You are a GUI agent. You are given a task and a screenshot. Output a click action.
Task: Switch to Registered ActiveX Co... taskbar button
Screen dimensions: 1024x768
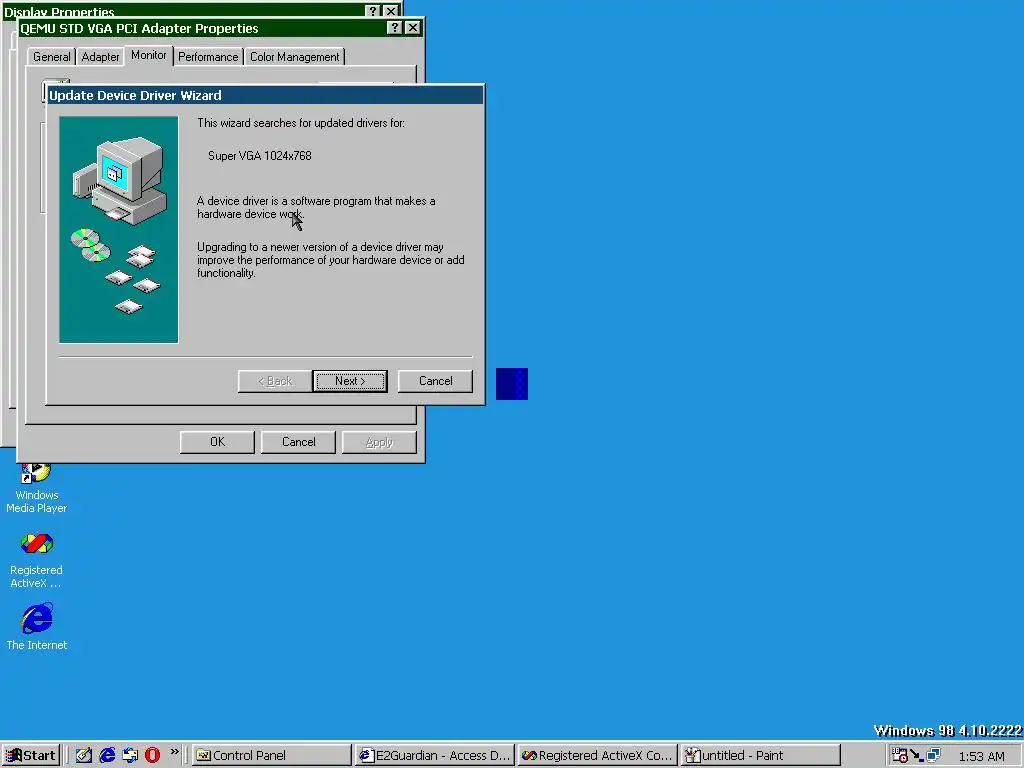(598, 755)
